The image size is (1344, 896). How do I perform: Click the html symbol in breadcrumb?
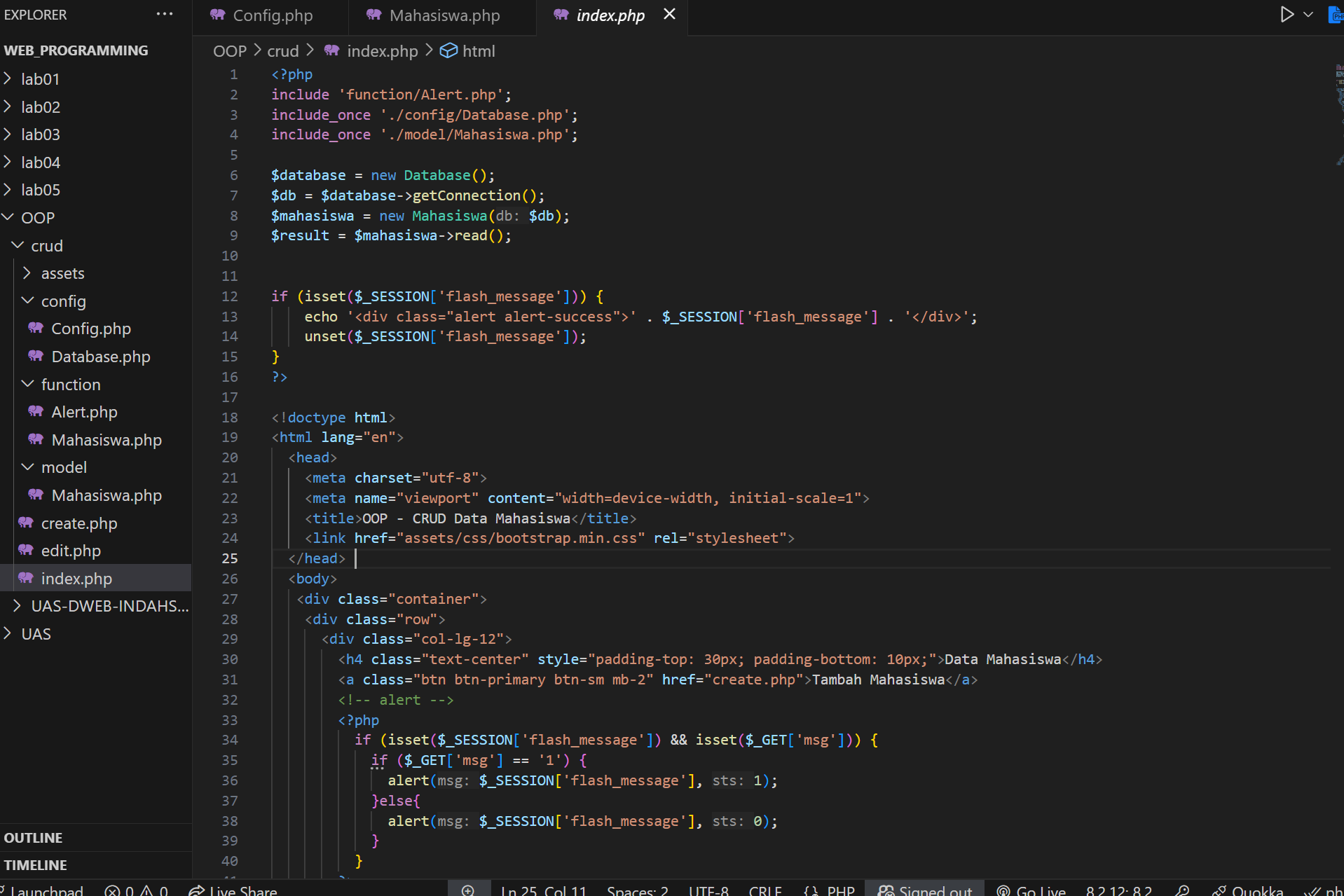(x=479, y=51)
